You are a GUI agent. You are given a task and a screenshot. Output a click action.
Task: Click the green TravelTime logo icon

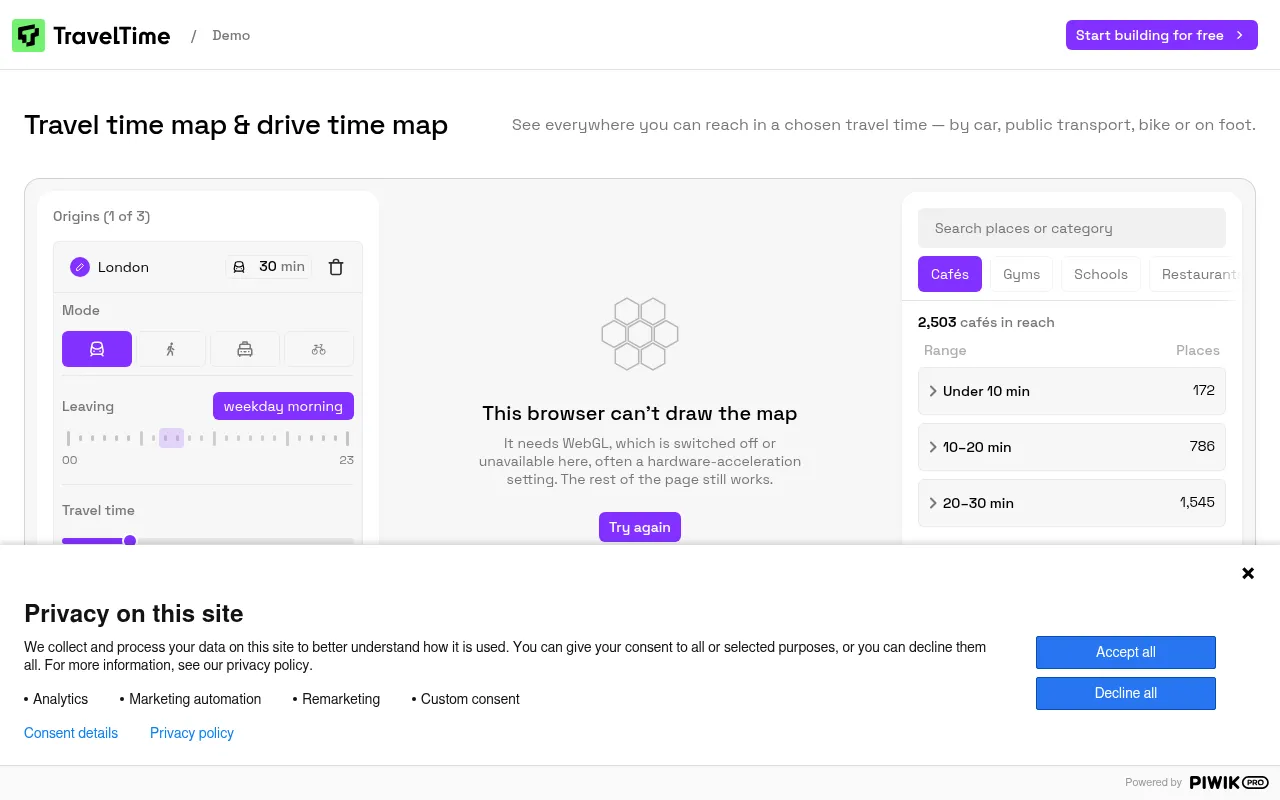coord(28,36)
